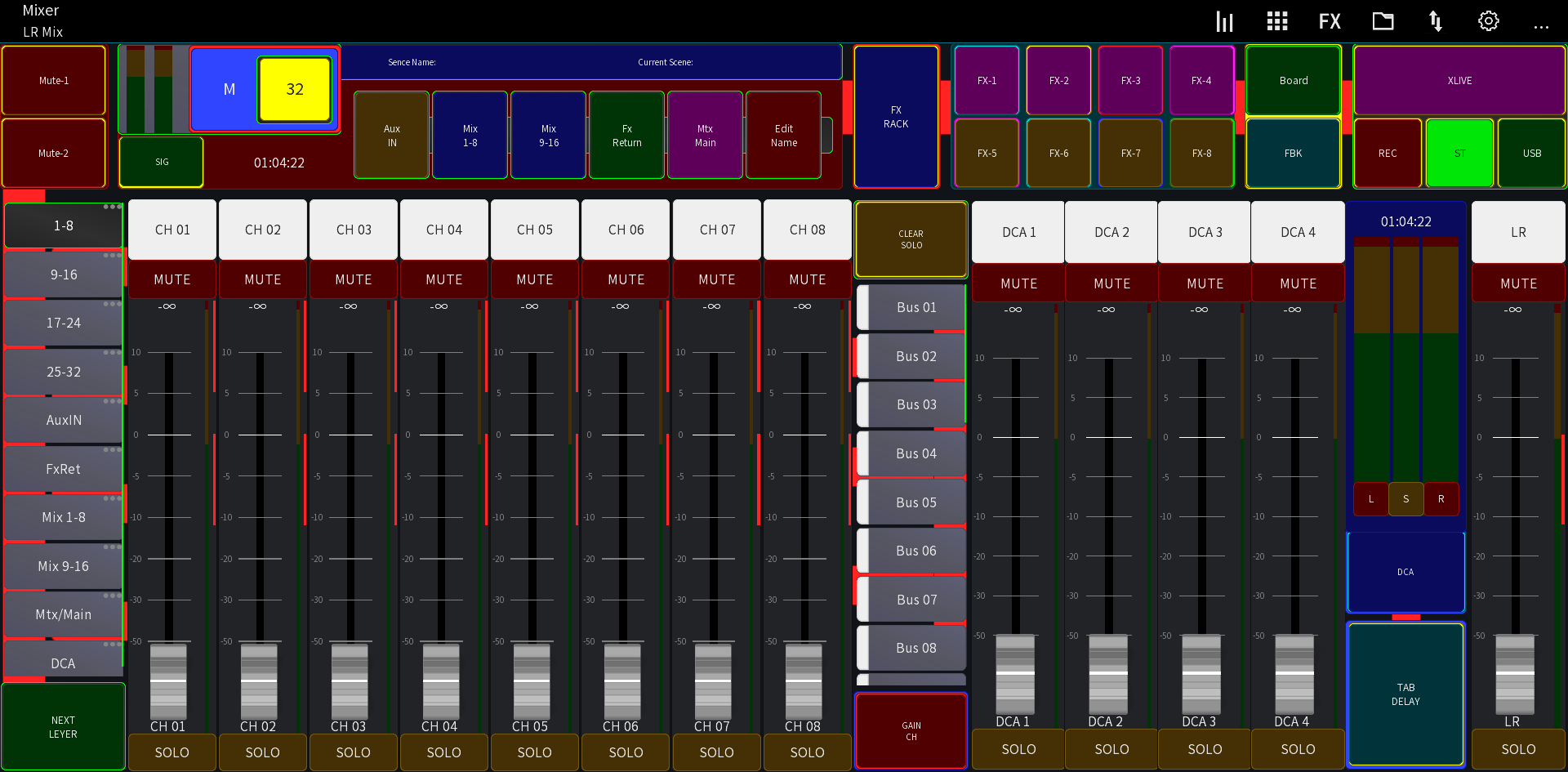Enable SOLO on CH 02
This screenshot has height=772, width=1568.
[262, 752]
